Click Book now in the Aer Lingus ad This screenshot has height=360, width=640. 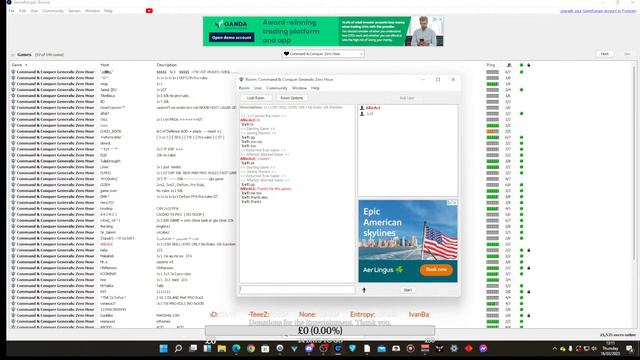pos(436,269)
